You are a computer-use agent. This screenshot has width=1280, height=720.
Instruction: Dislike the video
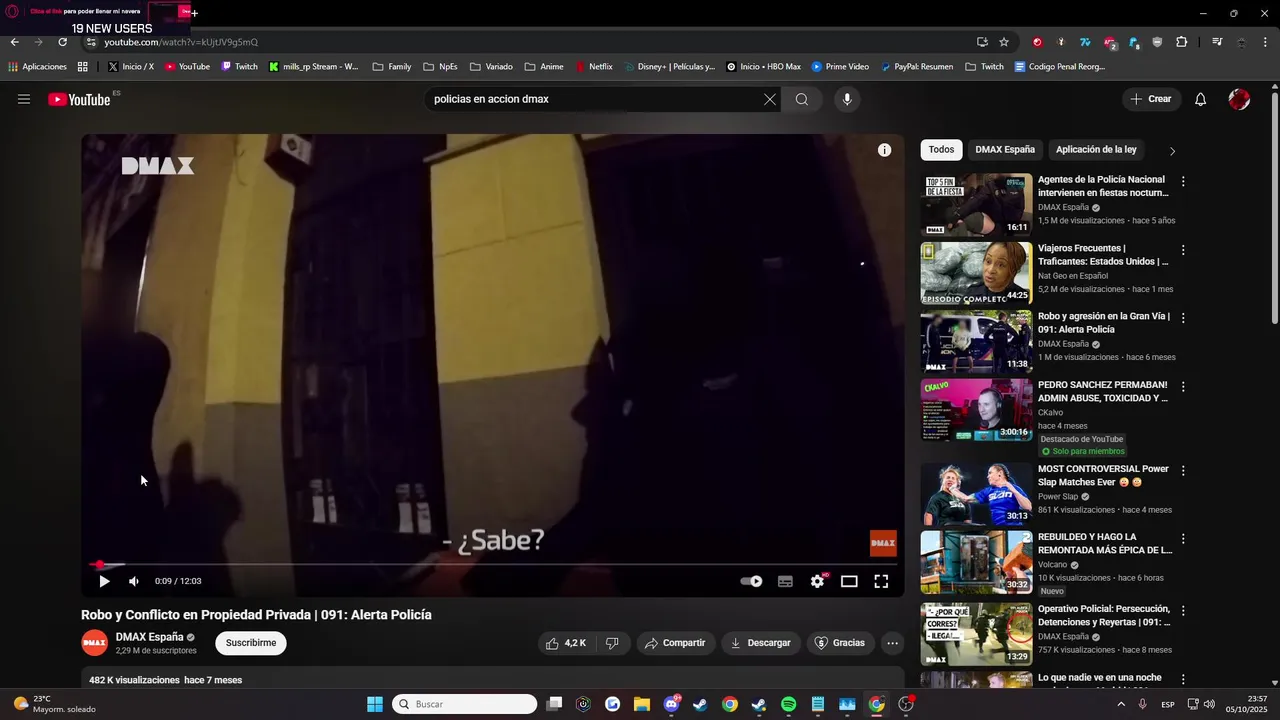tap(612, 643)
